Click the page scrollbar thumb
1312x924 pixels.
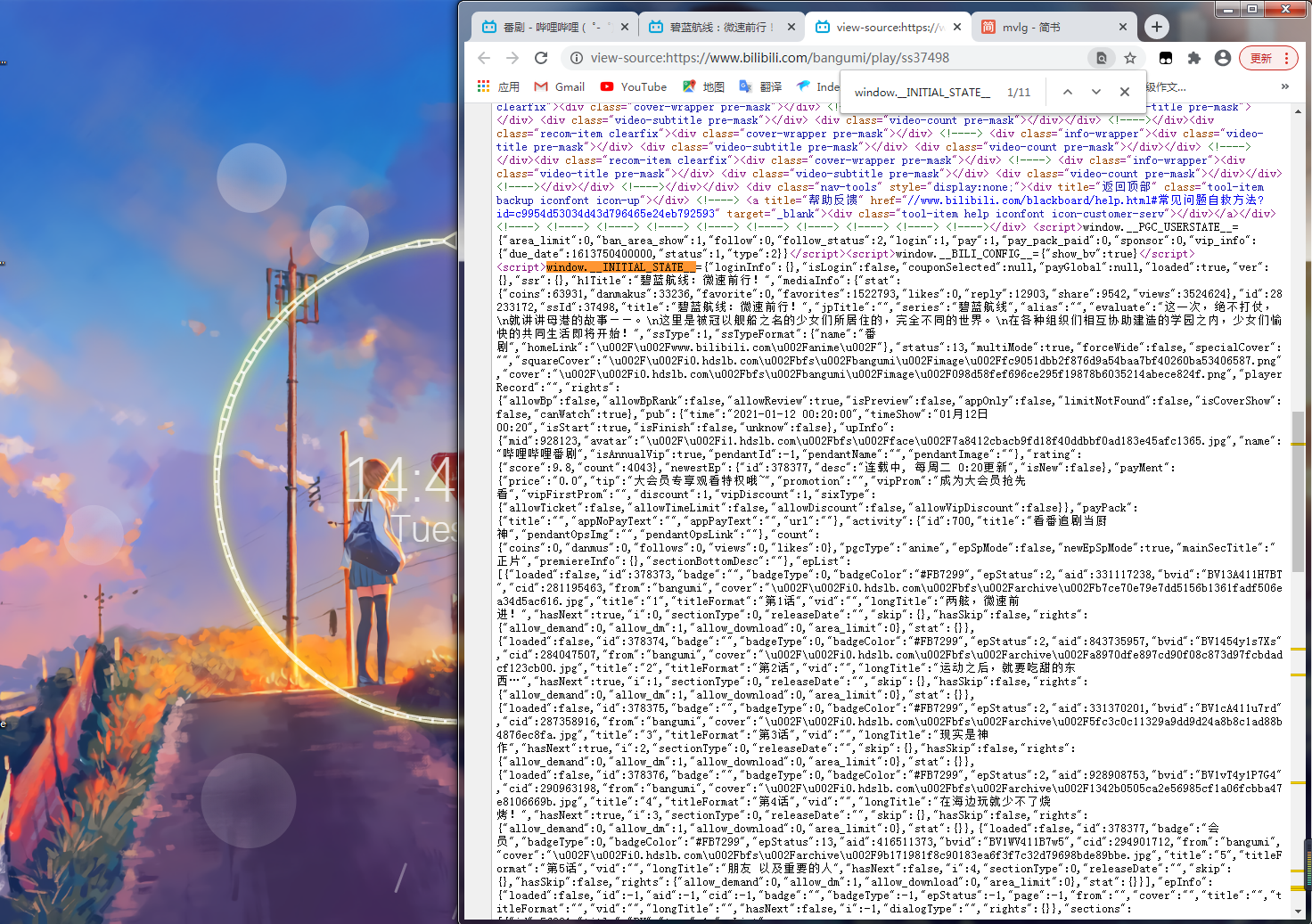[1298, 490]
